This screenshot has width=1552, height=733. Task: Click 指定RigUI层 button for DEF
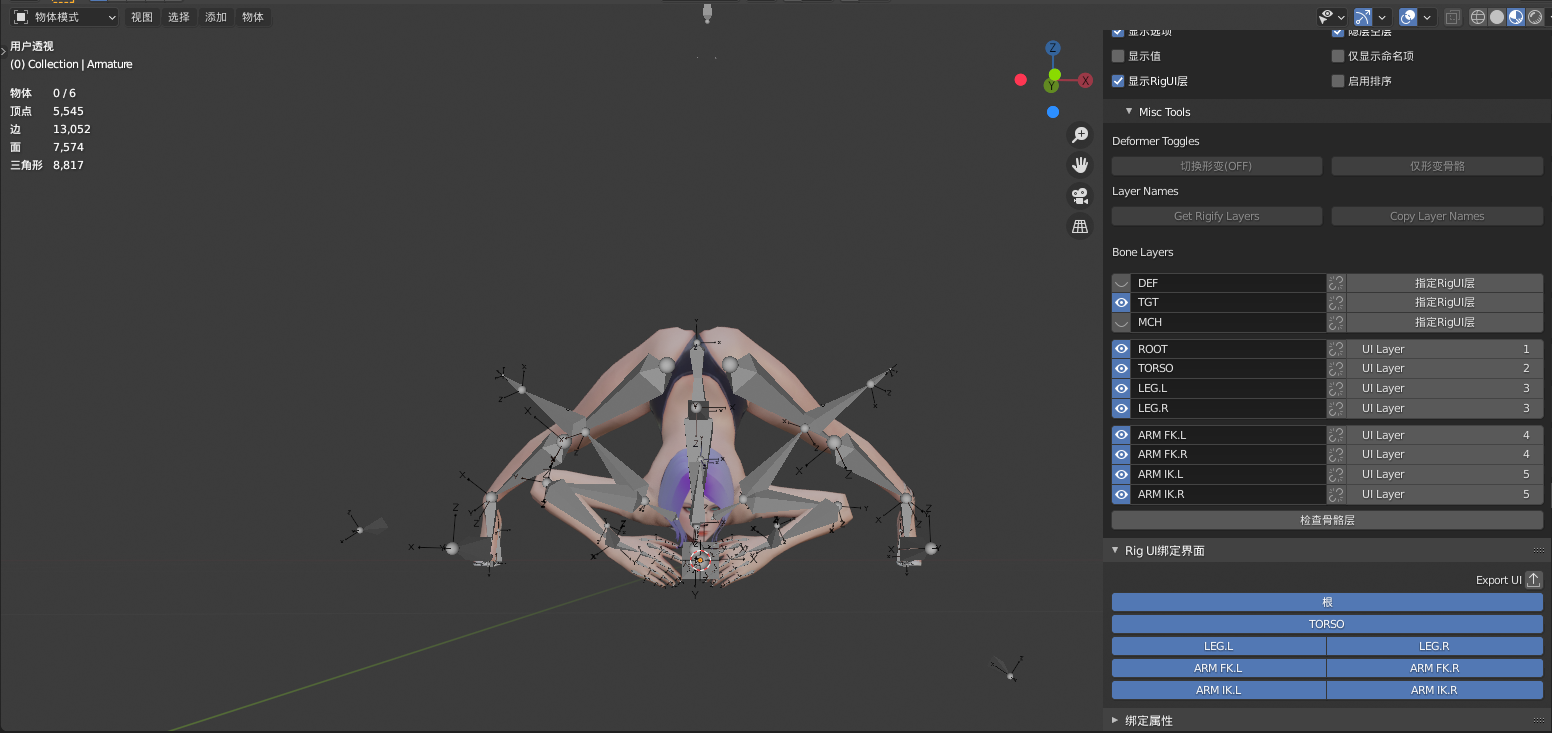click(1445, 283)
